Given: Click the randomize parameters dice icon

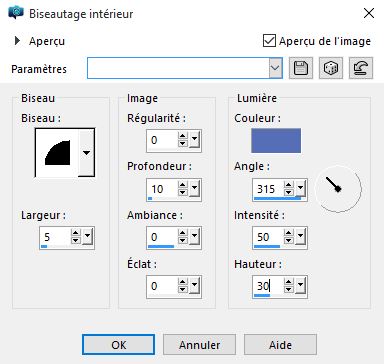Looking at the screenshot, I should [331, 68].
